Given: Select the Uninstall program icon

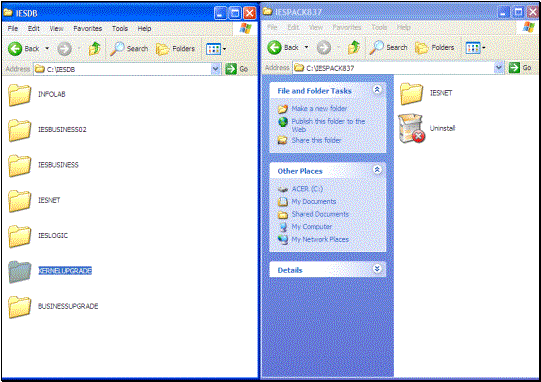Looking at the screenshot, I should coord(411,128).
